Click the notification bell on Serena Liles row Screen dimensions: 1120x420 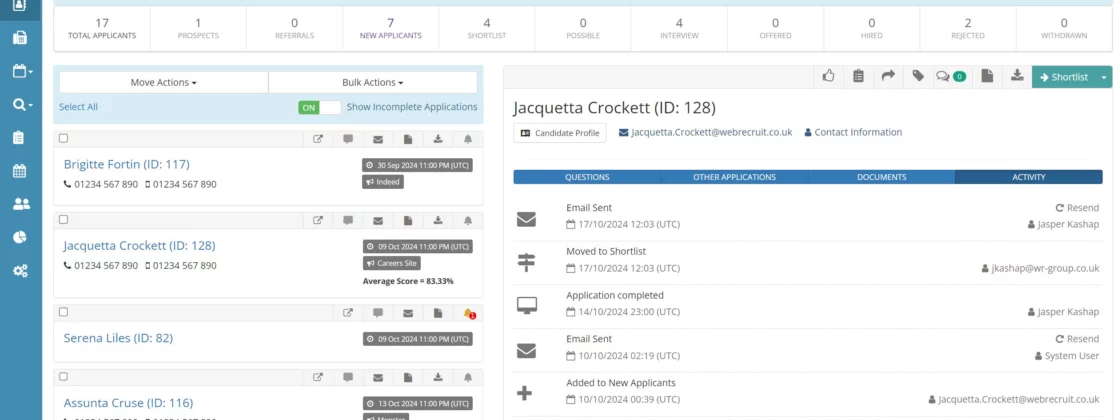(469, 313)
